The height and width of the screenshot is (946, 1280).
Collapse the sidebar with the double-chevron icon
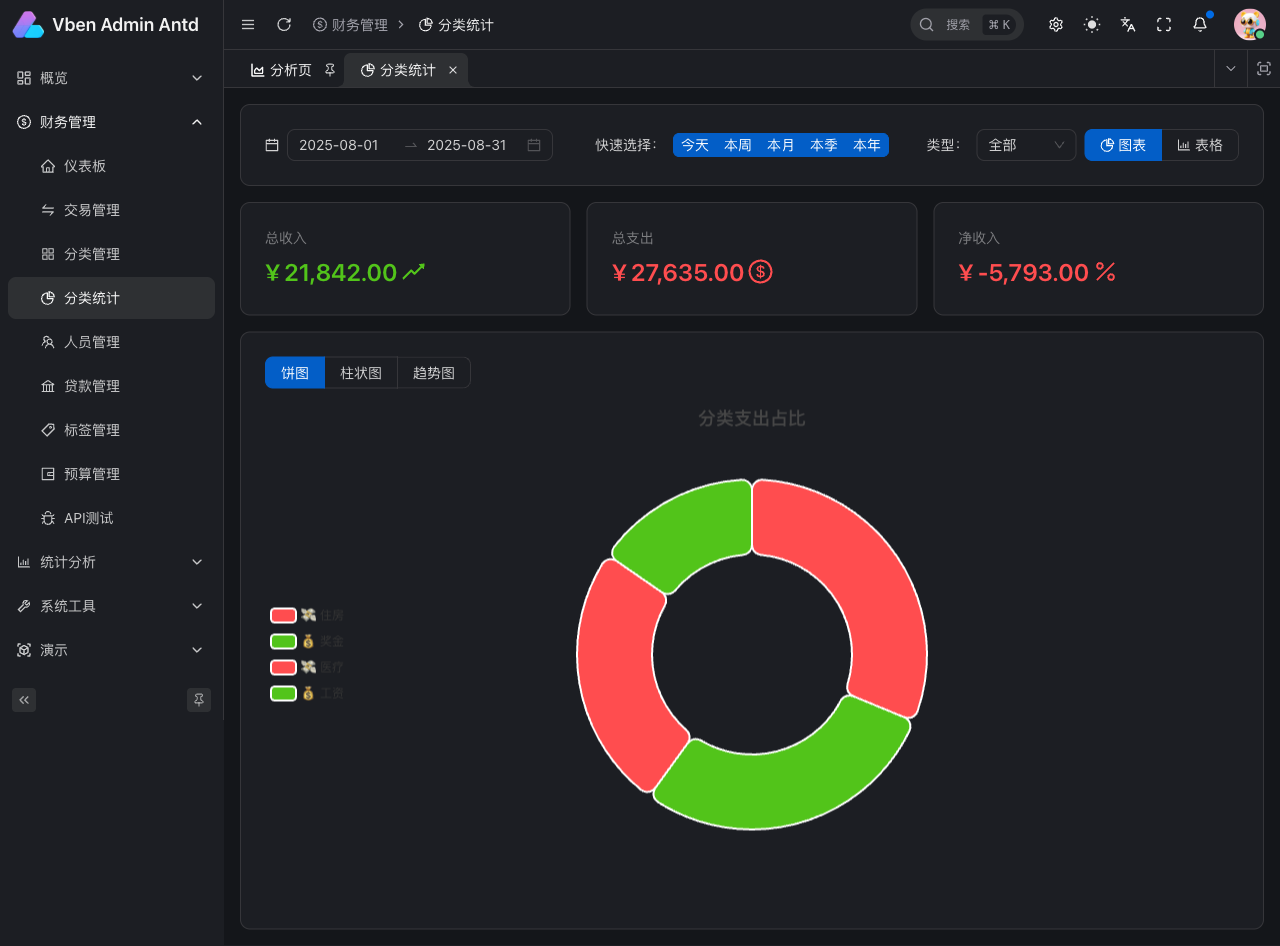click(24, 700)
